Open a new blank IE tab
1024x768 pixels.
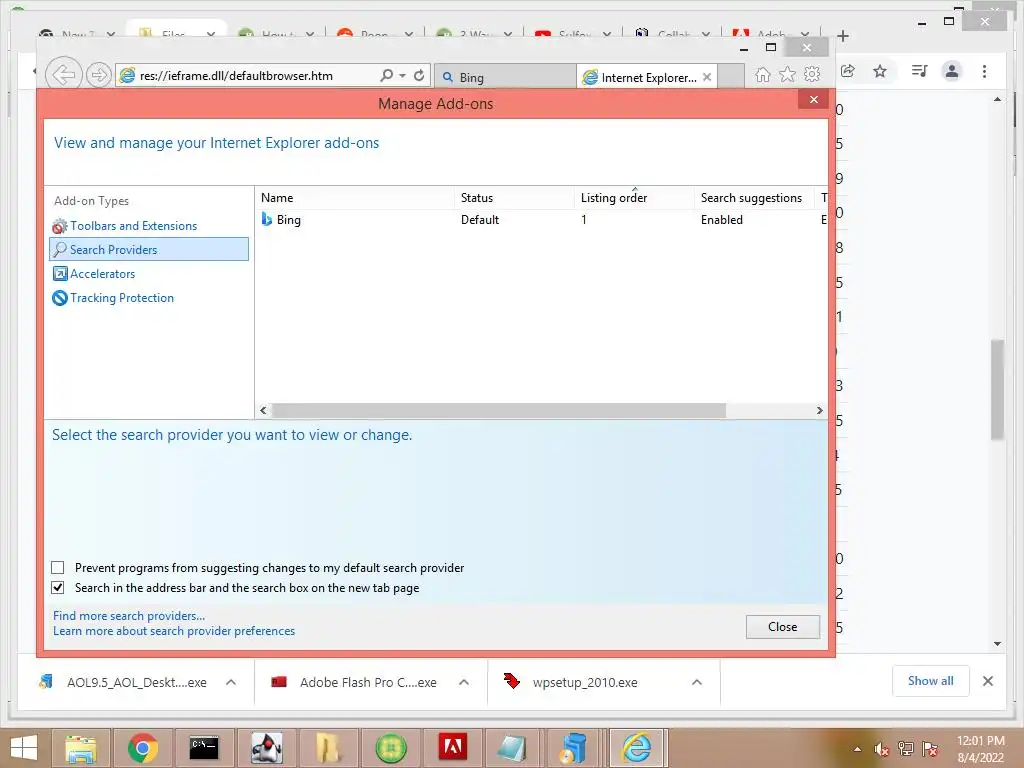point(731,77)
